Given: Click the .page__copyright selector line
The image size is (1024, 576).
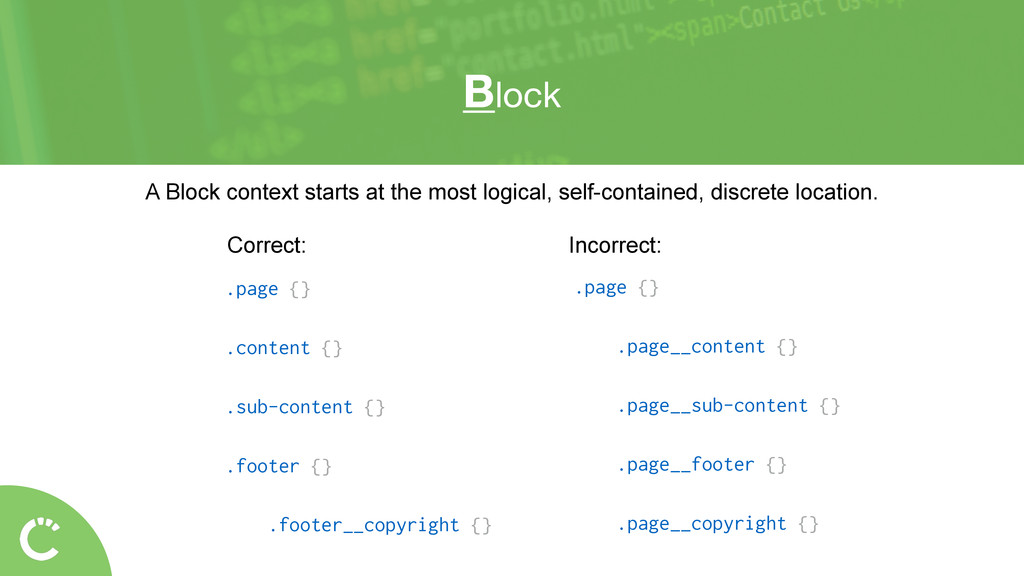Looking at the screenshot, I should tap(701, 524).
